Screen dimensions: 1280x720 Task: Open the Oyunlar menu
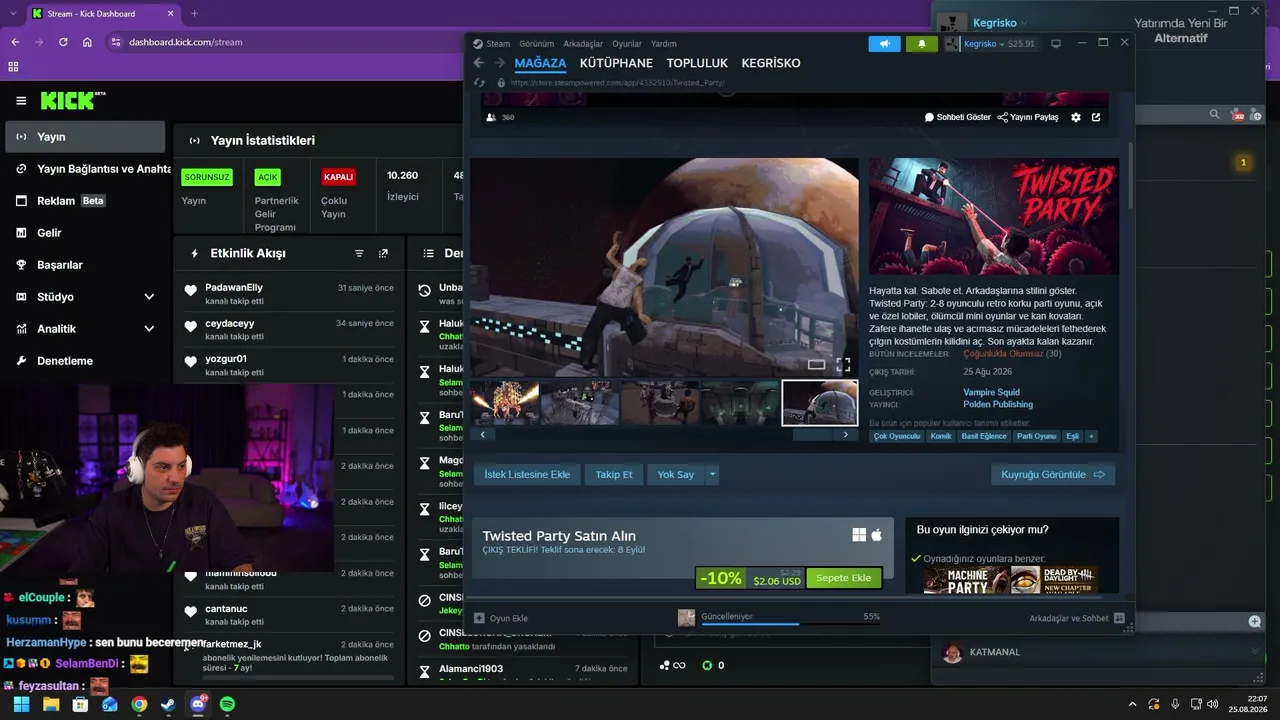(x=627, y=44)
